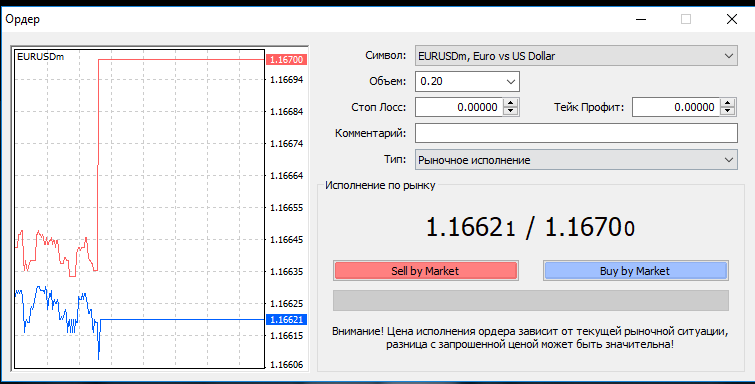Decrease the Стоп Лосс value with down arrow
755x384 pixels.
click(x=510, y=111)
